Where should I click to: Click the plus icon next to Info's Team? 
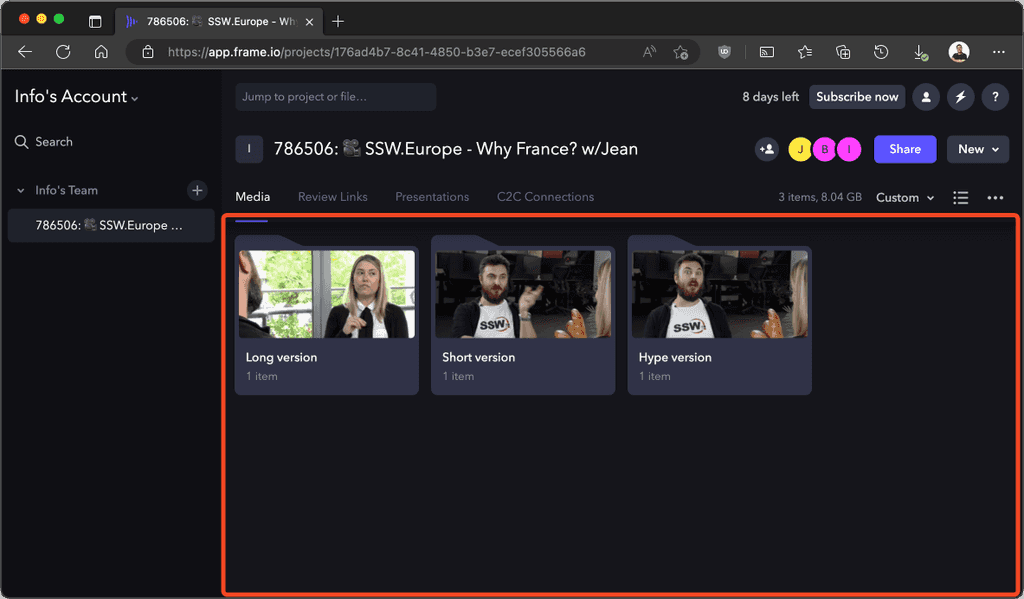point(197,190)
